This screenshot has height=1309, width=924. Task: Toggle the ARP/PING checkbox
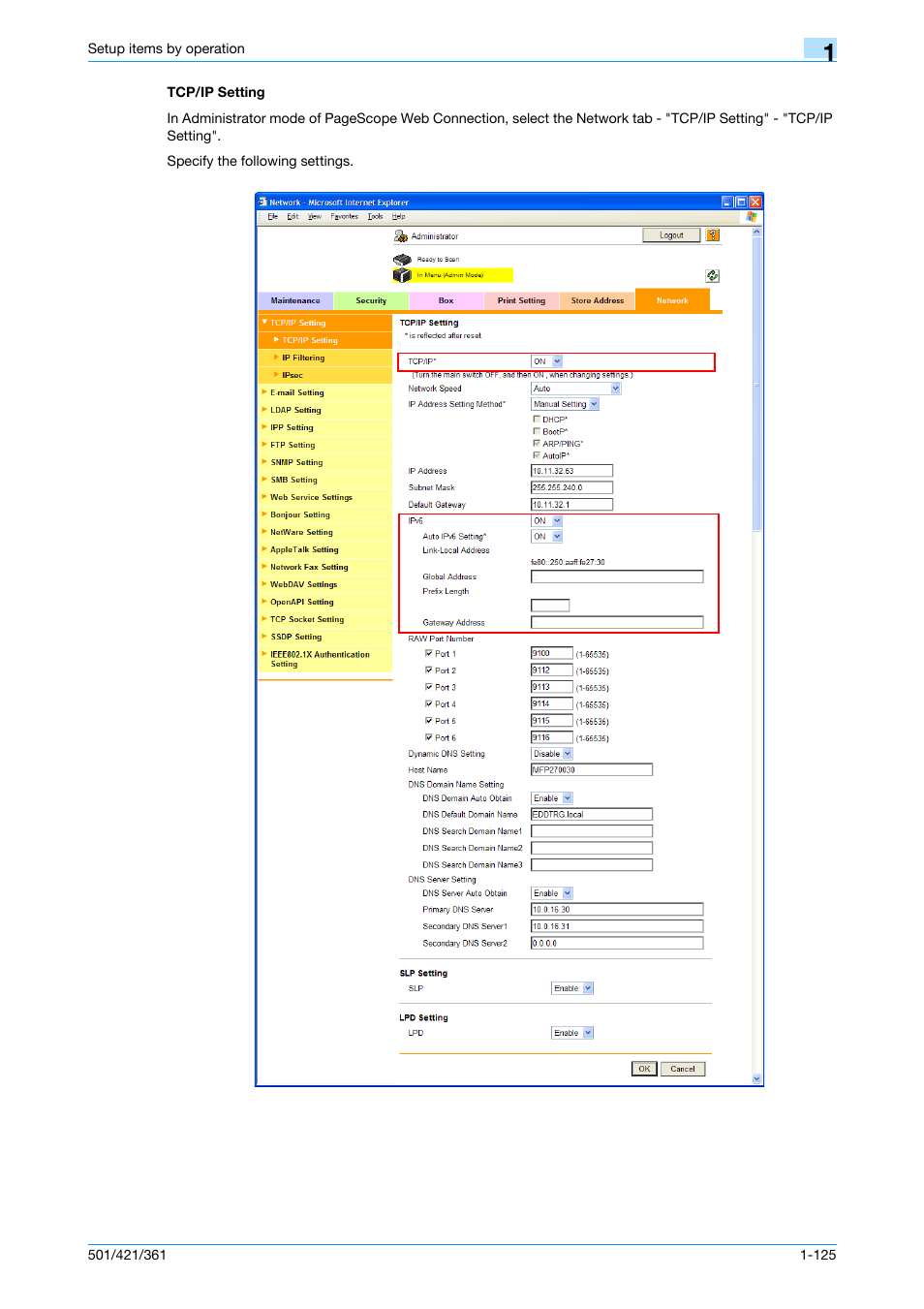click(537, 444)
